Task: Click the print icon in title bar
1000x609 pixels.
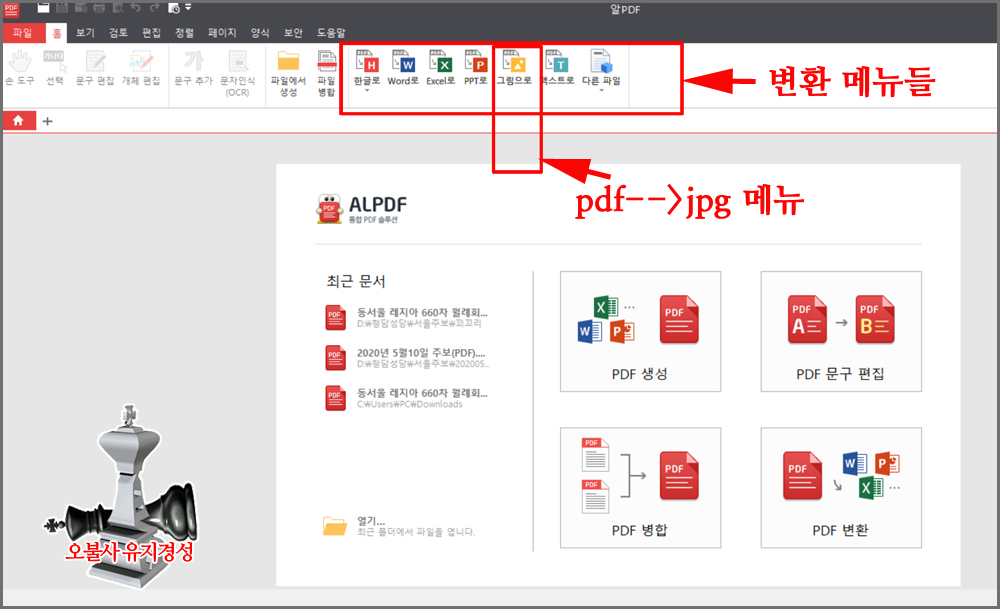Action: tap(99, 8)
